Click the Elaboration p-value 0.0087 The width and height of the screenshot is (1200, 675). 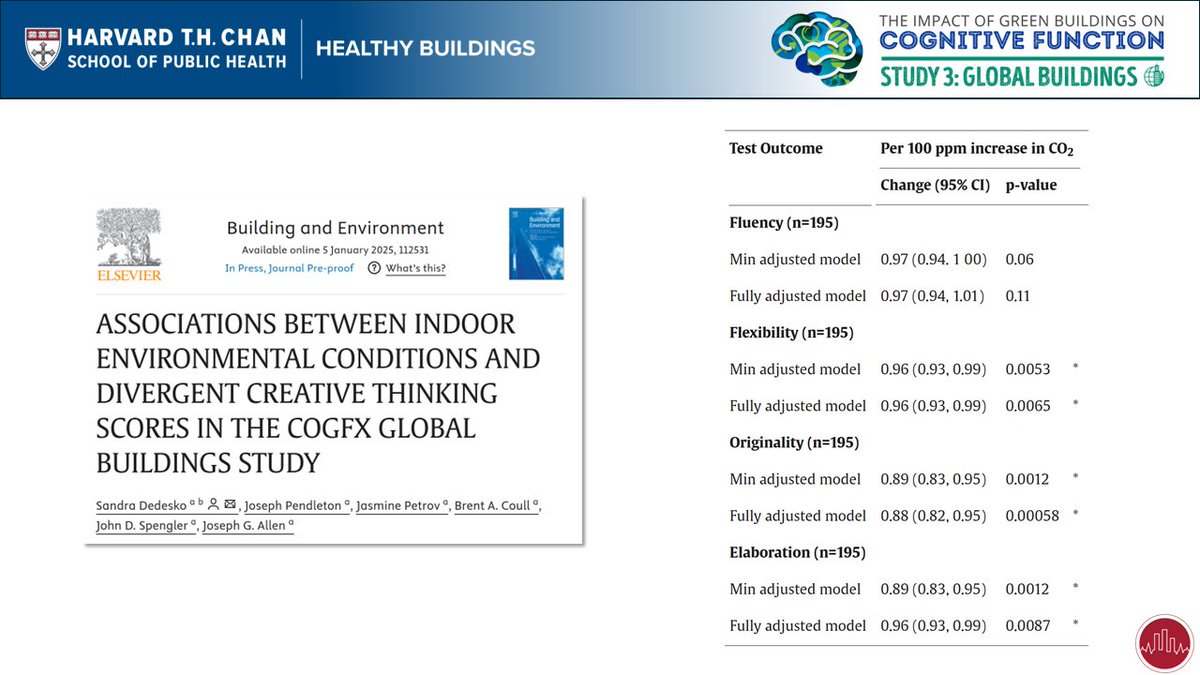(x=1028, y=626)
